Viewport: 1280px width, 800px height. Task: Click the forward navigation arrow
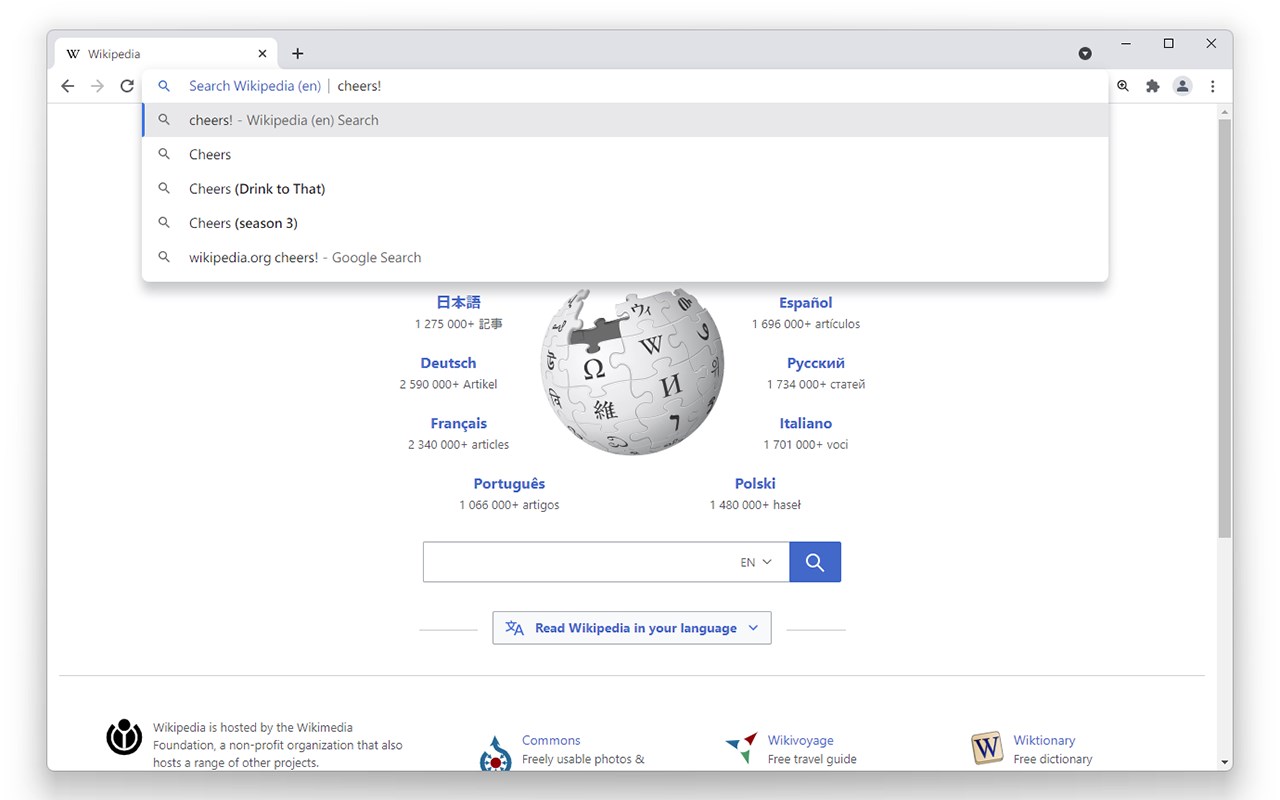[x=97, y=86]
